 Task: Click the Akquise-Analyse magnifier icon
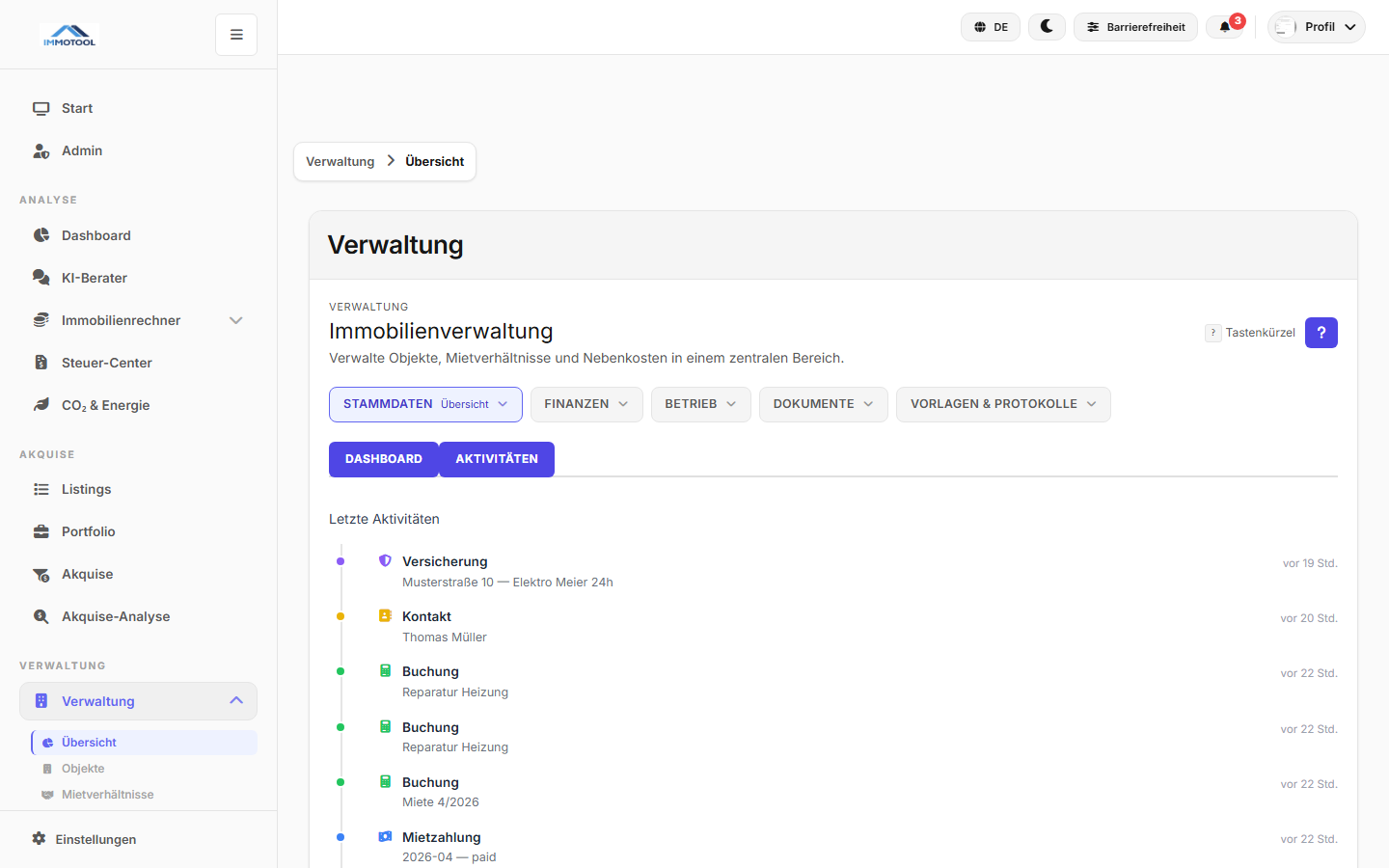coord(41,616)
